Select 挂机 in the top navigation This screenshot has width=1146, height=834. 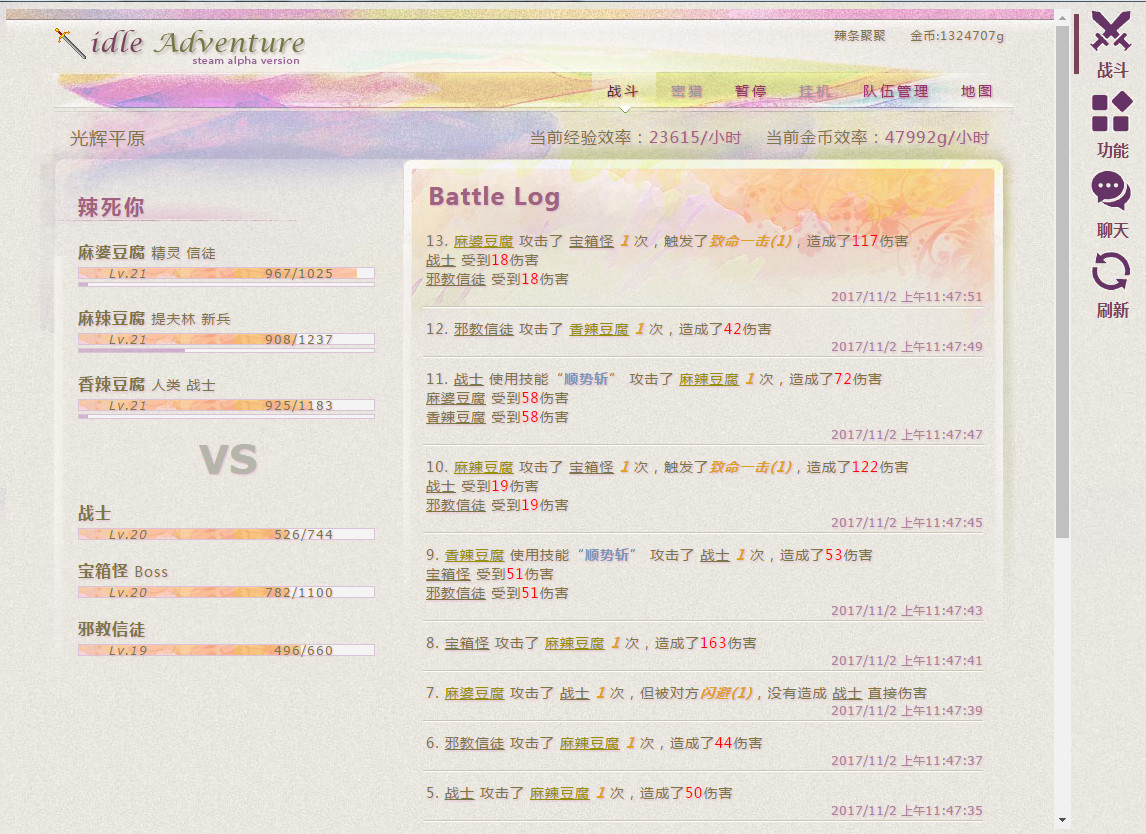[814, 90]
